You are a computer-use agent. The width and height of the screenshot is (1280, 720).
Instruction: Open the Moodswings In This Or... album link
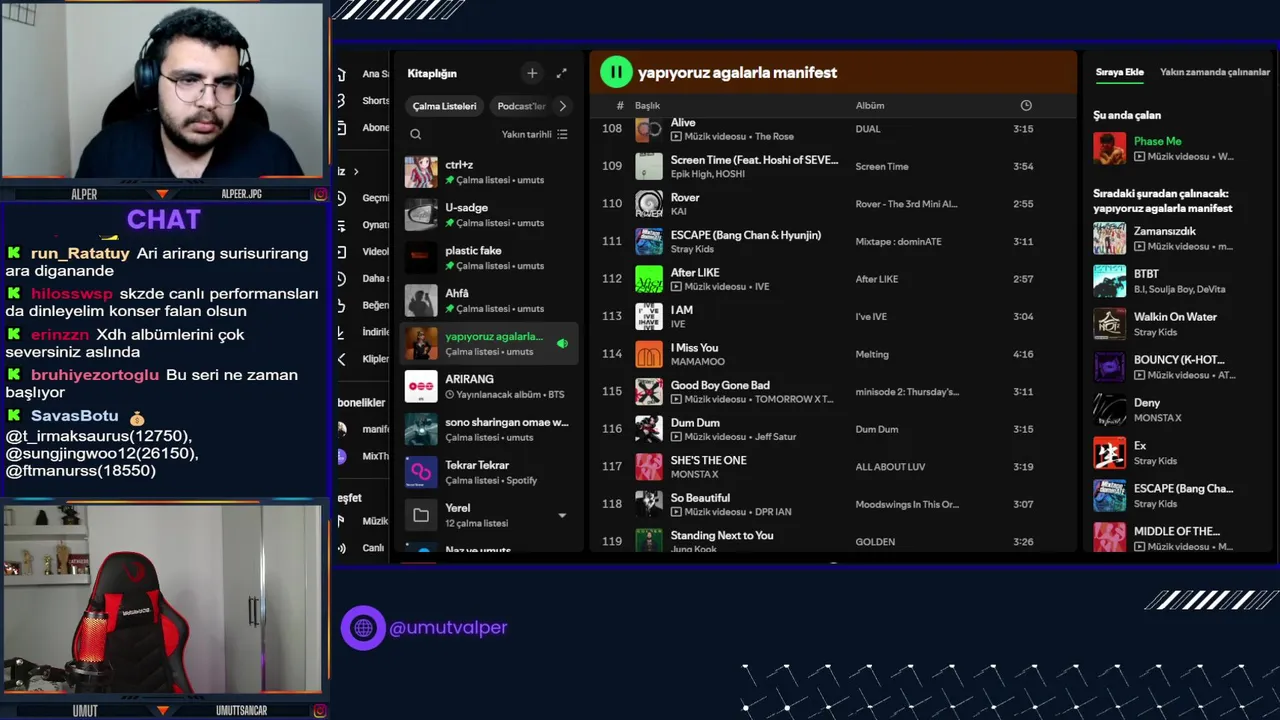click(907, 505)
